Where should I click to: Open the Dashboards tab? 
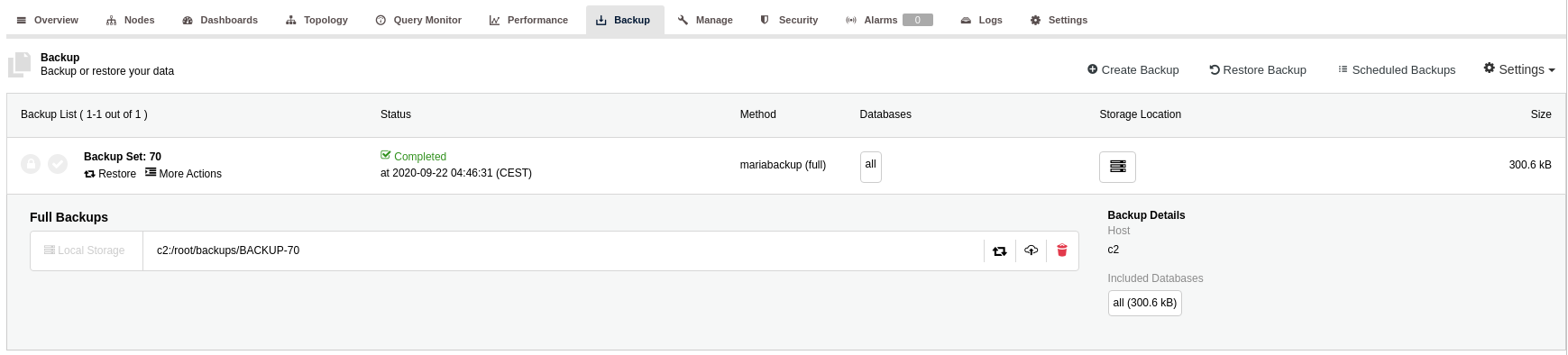tap(220, 20)
